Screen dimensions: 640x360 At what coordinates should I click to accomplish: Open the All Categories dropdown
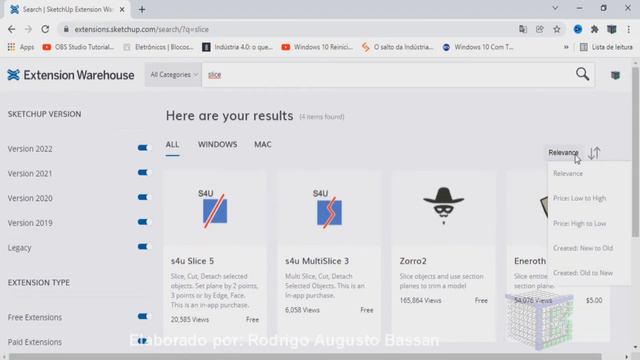pyautogui.click(x=173, y=75)
